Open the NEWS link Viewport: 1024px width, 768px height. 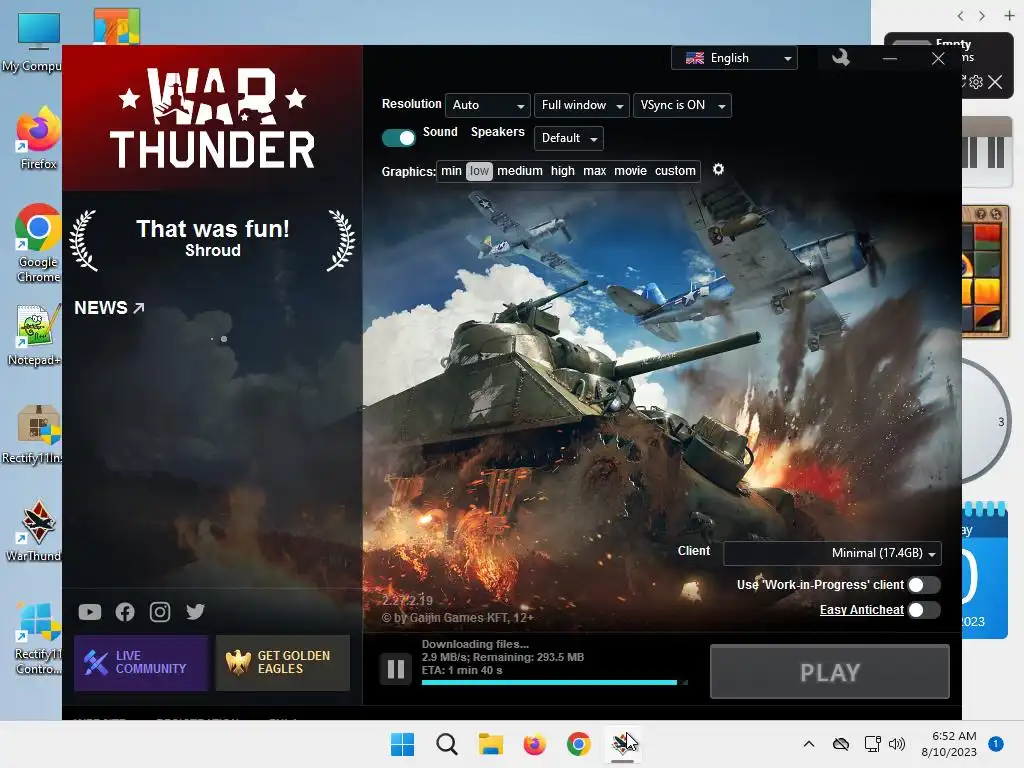click(109, 308)
